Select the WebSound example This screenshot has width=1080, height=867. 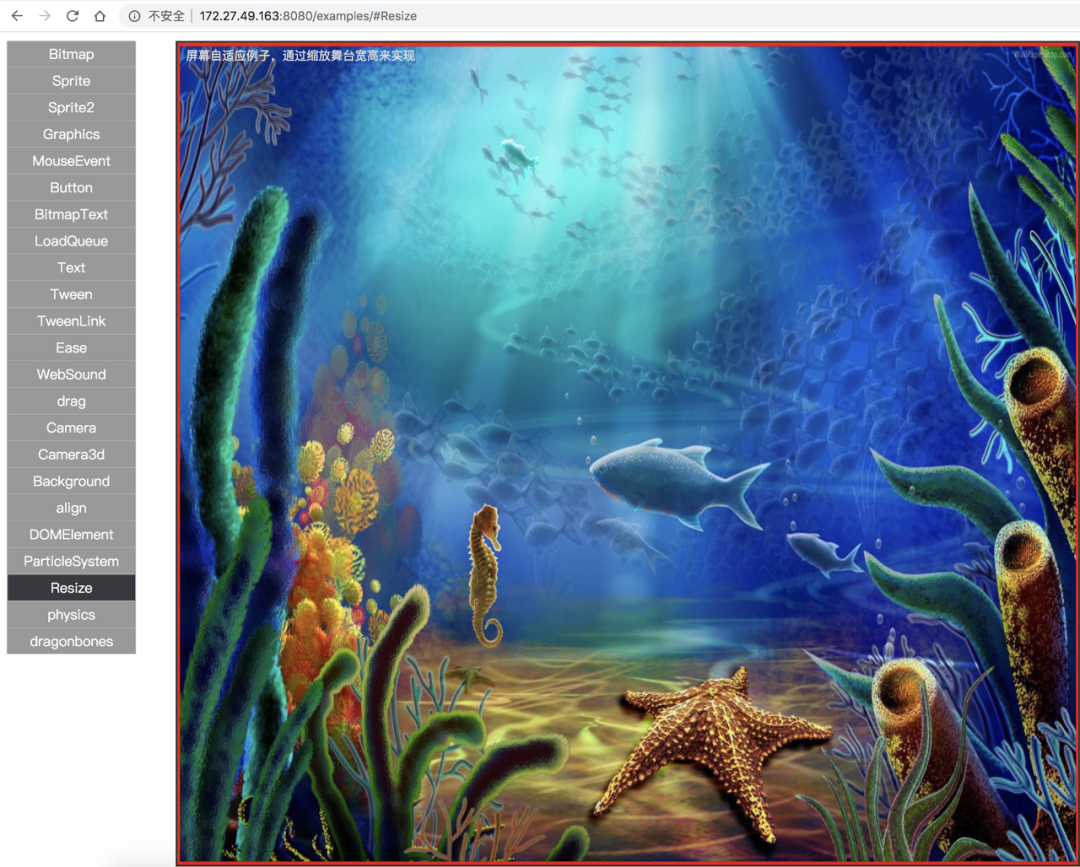pos(71,375)
